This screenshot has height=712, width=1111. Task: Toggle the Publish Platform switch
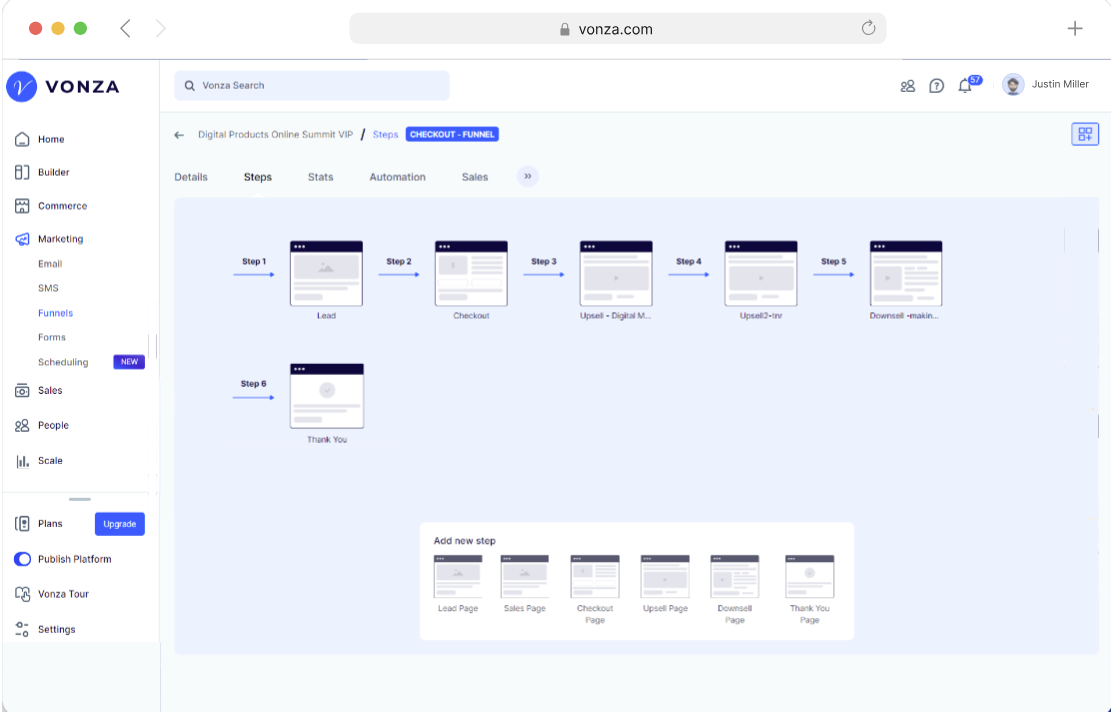point(22,558)
